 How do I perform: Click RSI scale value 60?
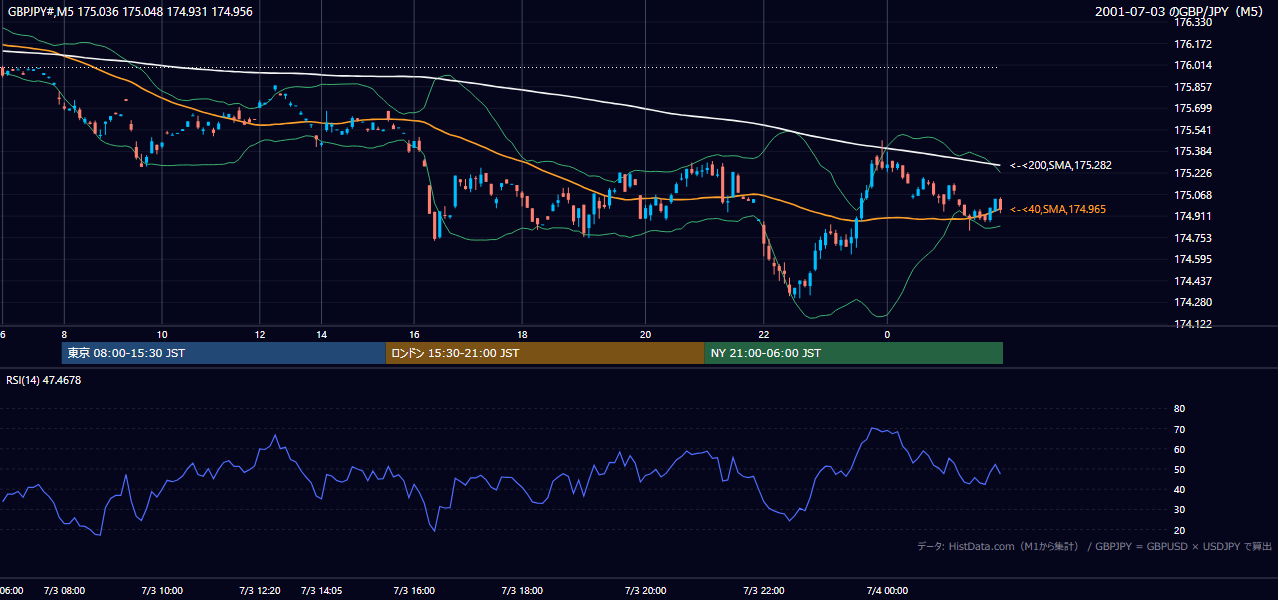(1179, 449)
